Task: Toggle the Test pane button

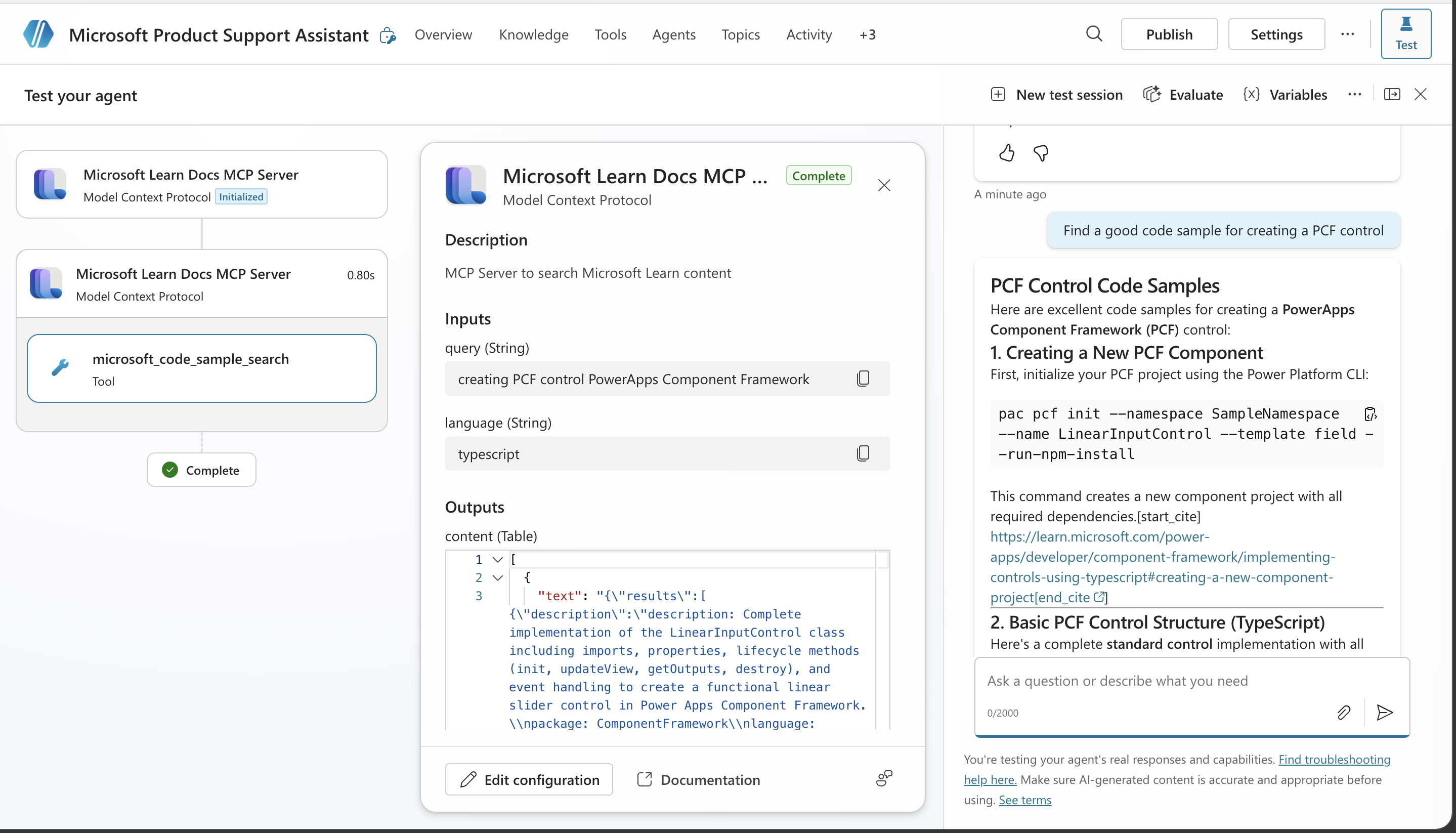Action: 1406,34
